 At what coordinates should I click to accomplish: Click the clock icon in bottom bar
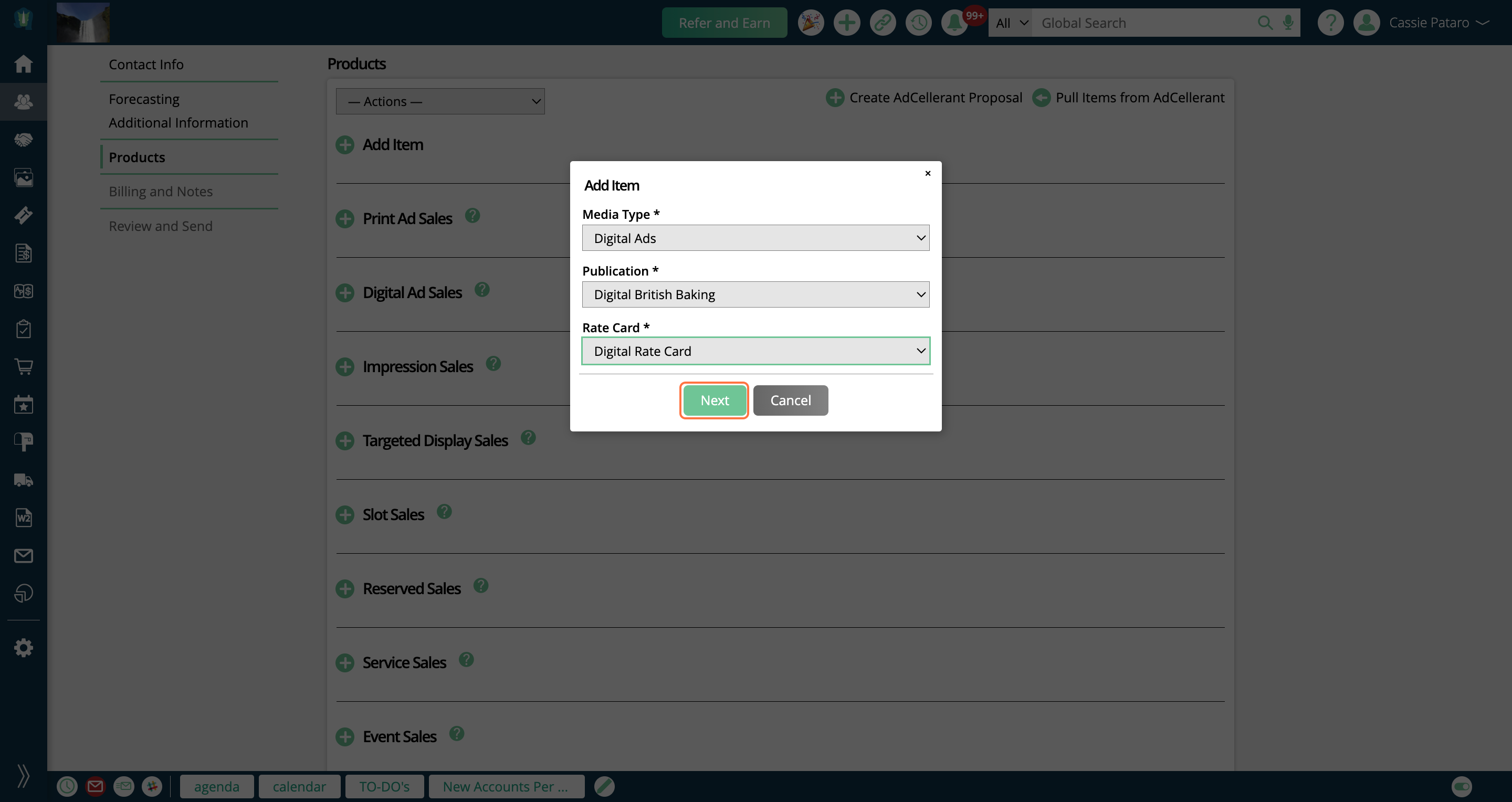click(x=67, y=786)
